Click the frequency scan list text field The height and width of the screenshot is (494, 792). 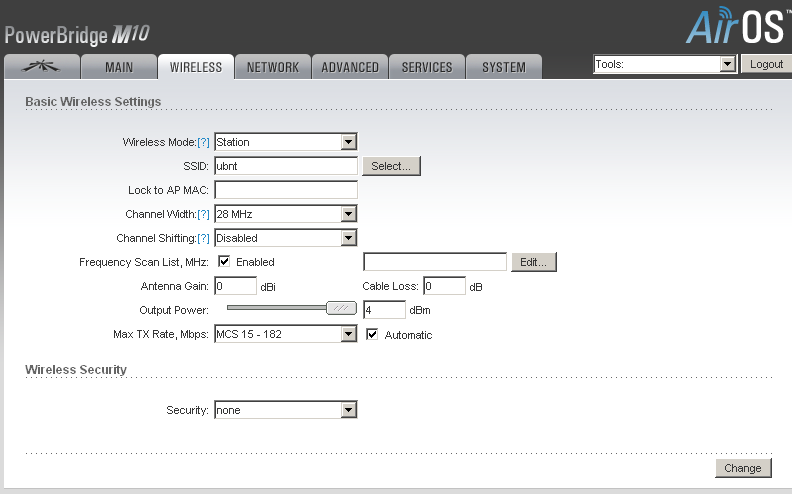[x=435, y=262]
